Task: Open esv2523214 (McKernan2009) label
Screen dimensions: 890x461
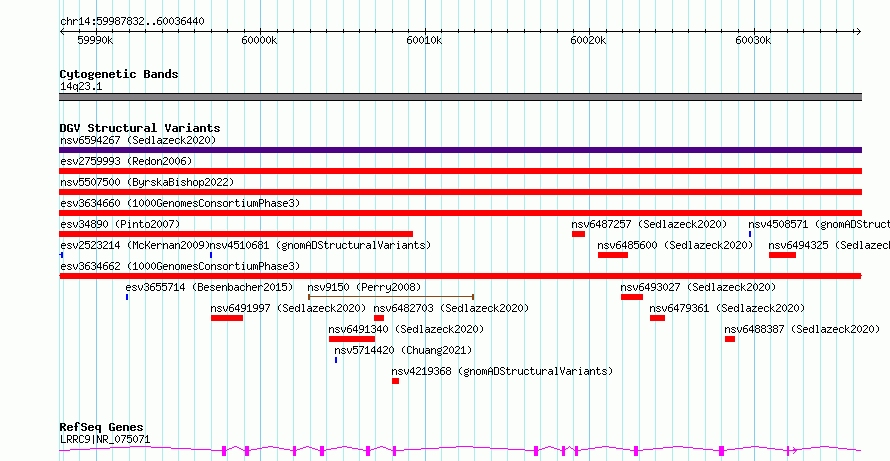Action: click(135, 245)
